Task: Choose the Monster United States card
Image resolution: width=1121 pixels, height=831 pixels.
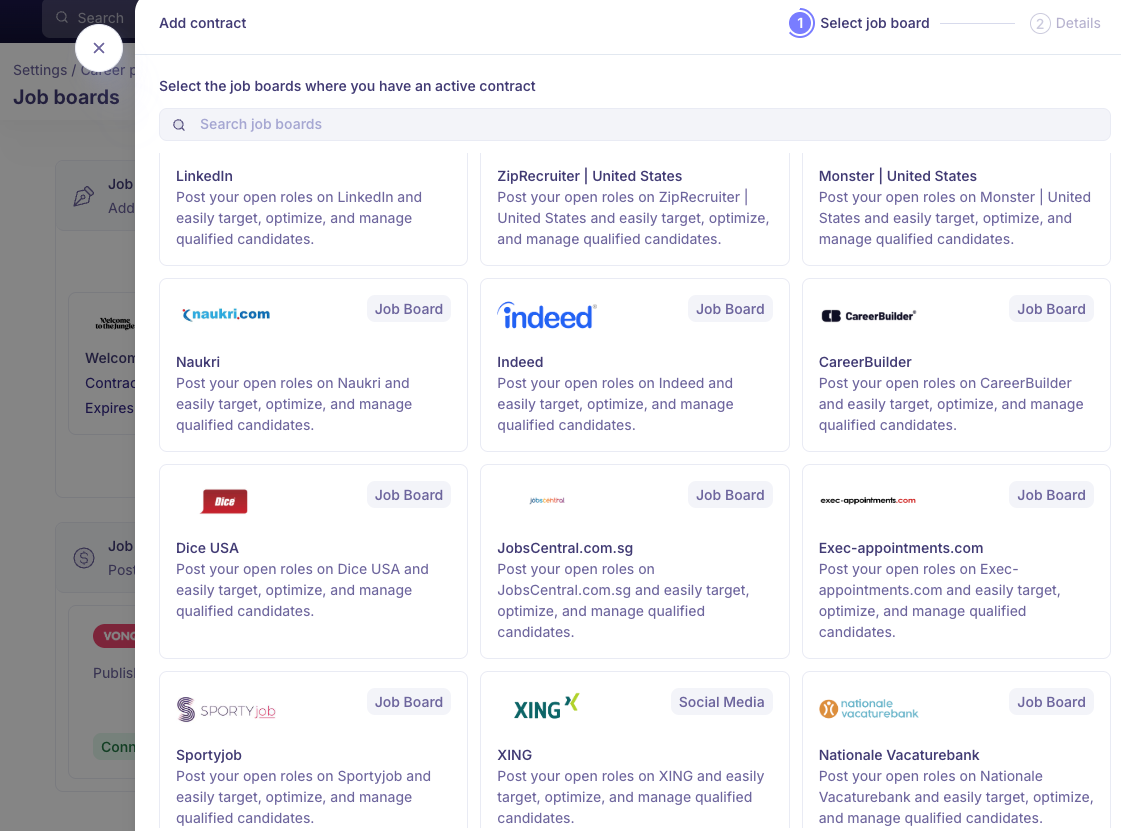Action: [956, 208]
